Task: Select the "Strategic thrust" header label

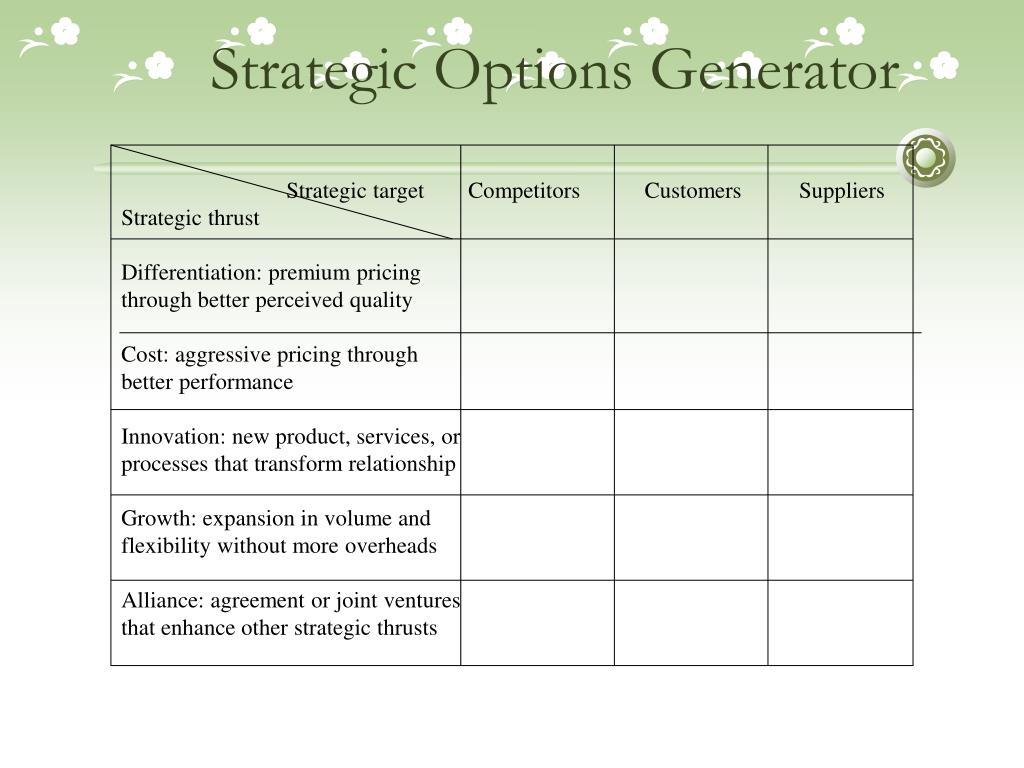Action: 190,218
